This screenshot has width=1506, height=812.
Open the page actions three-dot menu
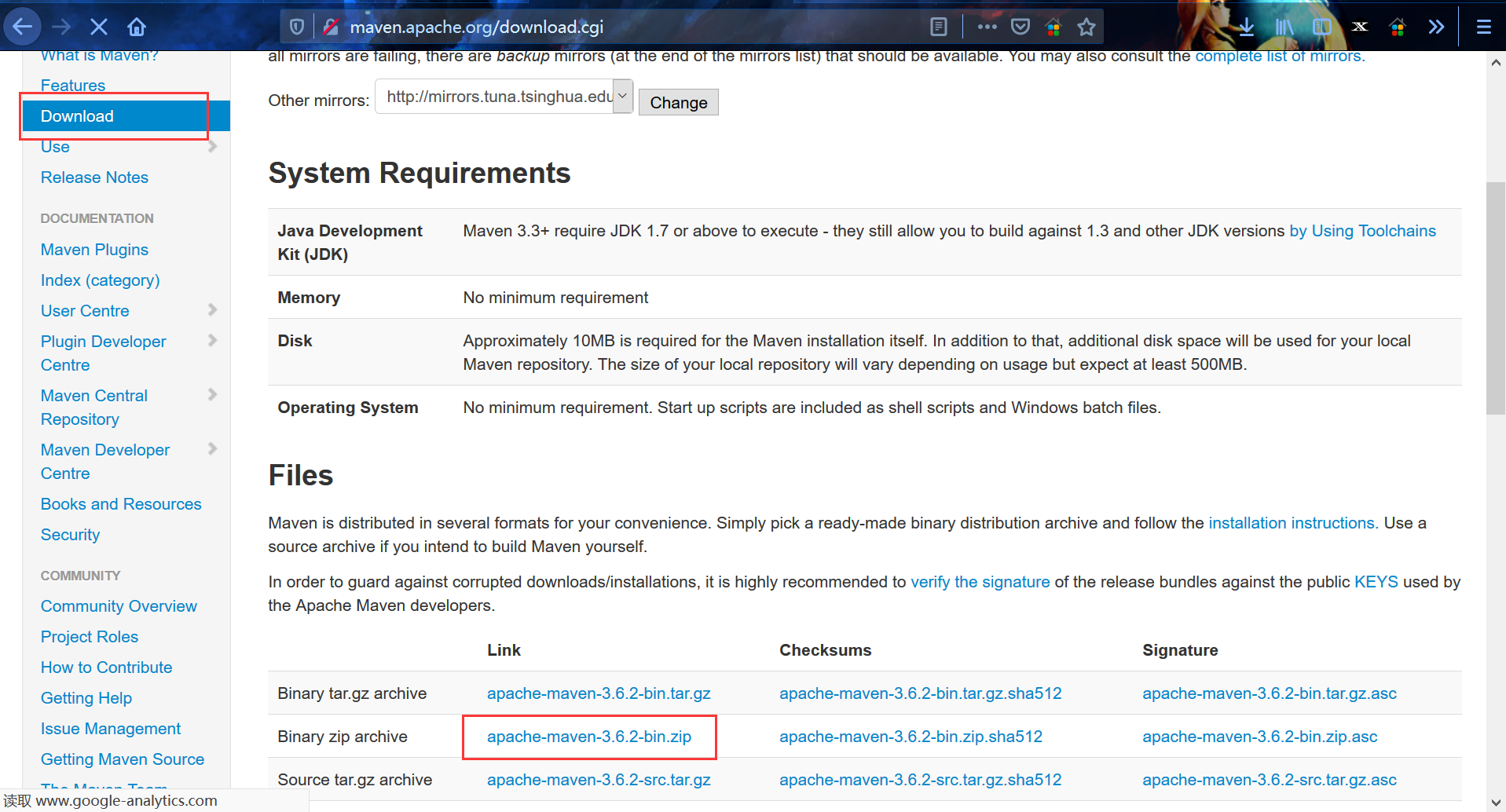coord(987,27)
